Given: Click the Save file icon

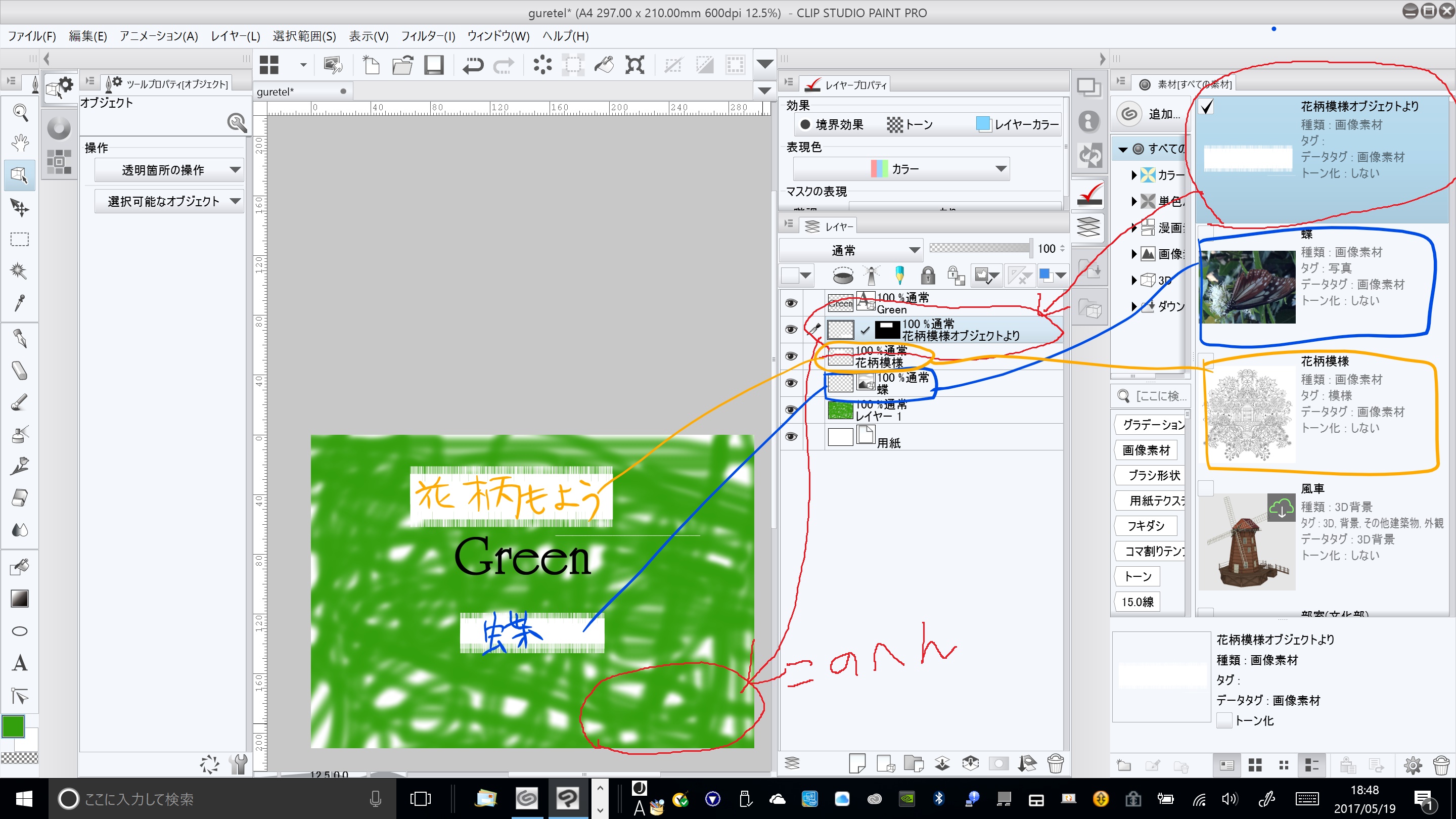Looking at the screenshot, I should 434,66.
